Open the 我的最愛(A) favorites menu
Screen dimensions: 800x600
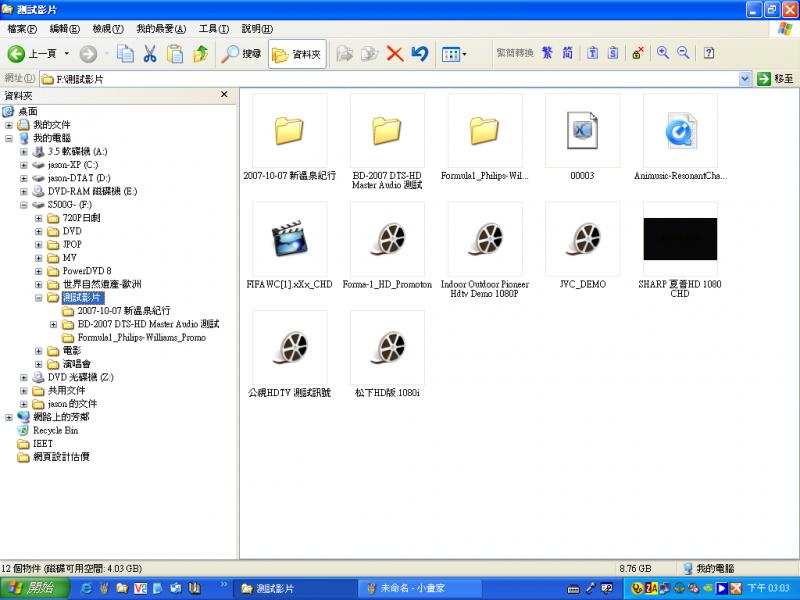[160, 29]
